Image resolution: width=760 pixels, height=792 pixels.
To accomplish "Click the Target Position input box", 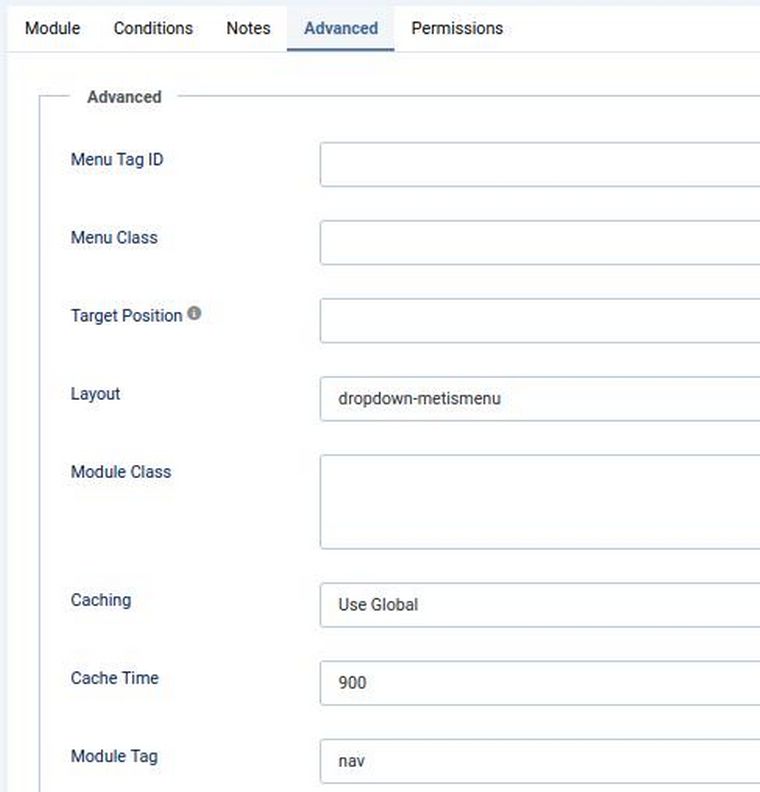I will (540, 321).
